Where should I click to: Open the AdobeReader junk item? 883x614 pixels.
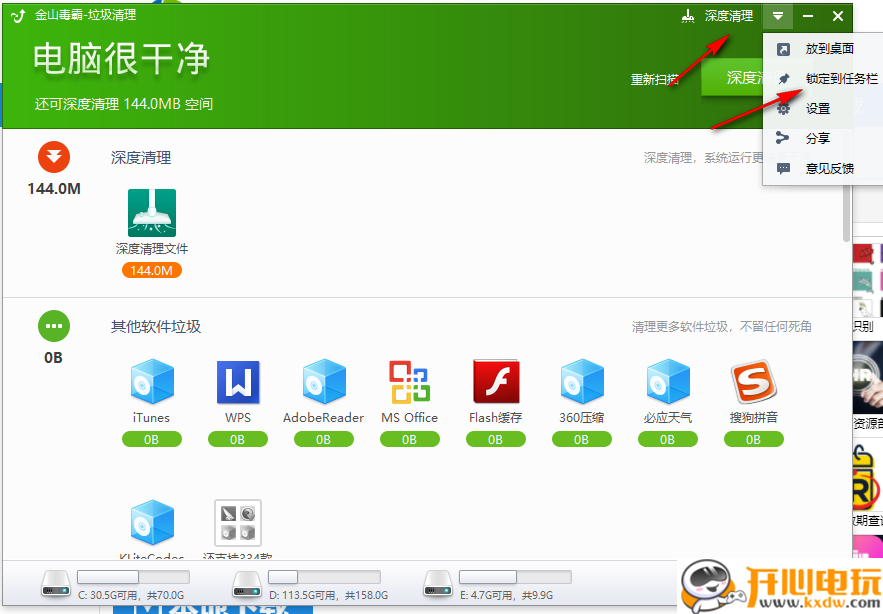[x=324, y=381]
